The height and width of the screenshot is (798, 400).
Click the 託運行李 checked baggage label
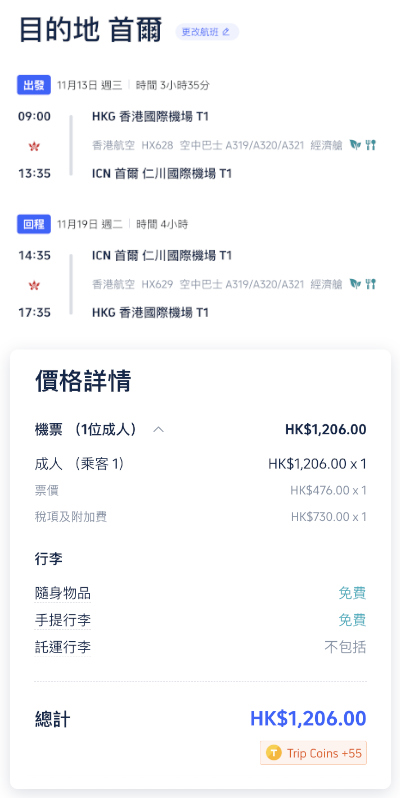[x=63, y=647]
